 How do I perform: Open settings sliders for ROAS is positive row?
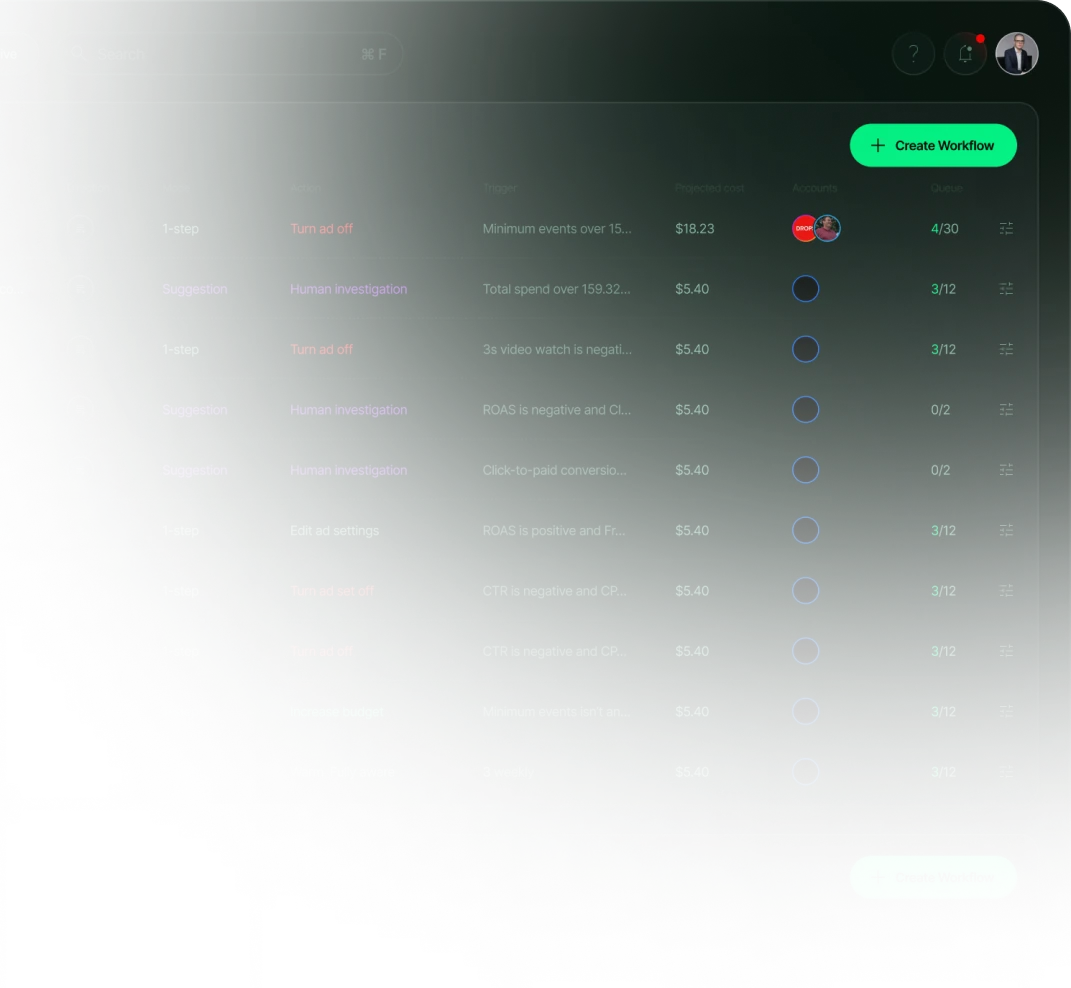click(1006, 530)
